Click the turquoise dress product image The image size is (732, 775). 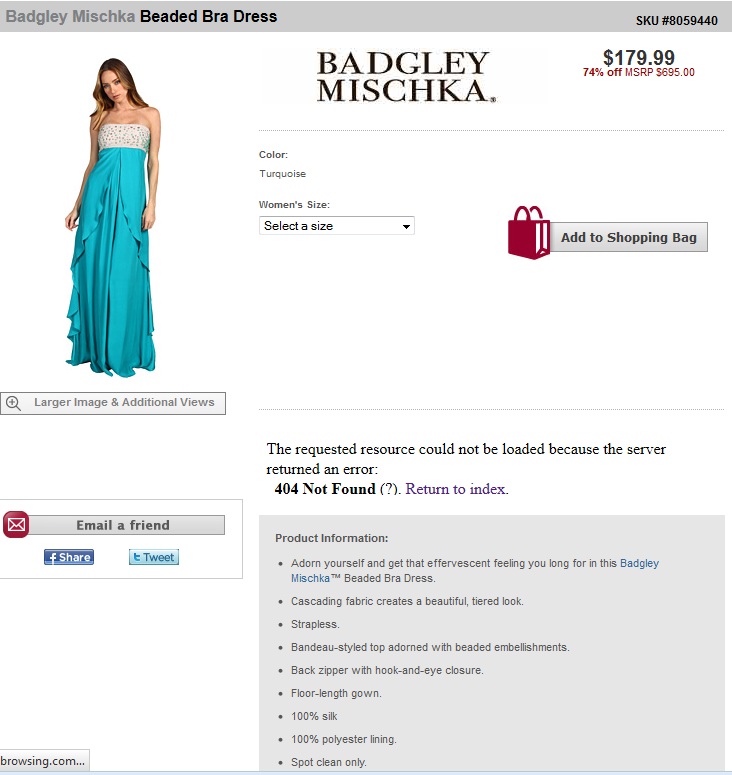click(x=113, y=217)
